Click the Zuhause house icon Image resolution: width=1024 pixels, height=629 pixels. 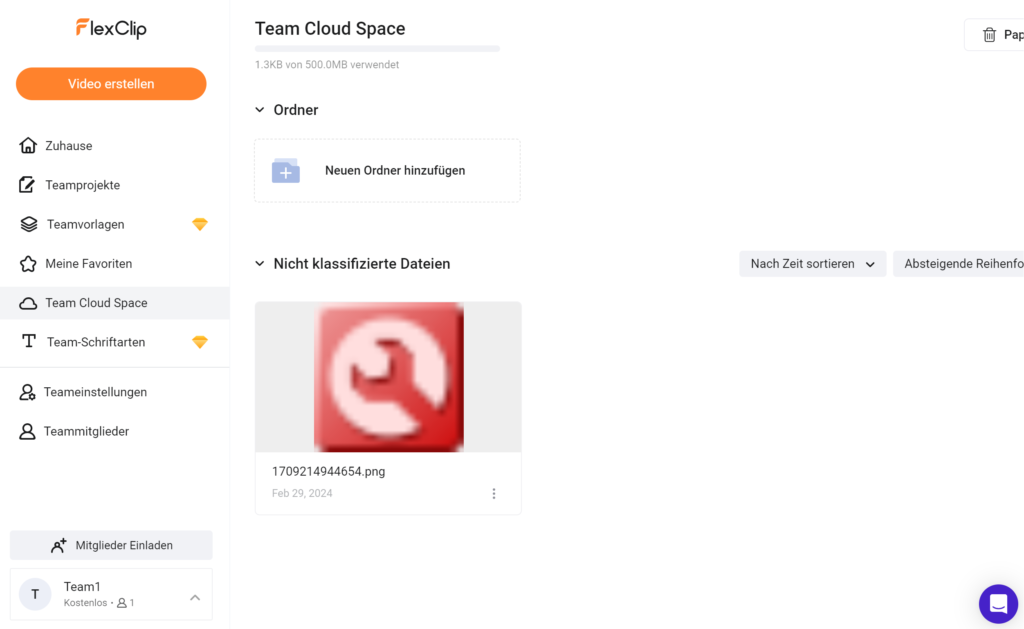coord(28,145)
